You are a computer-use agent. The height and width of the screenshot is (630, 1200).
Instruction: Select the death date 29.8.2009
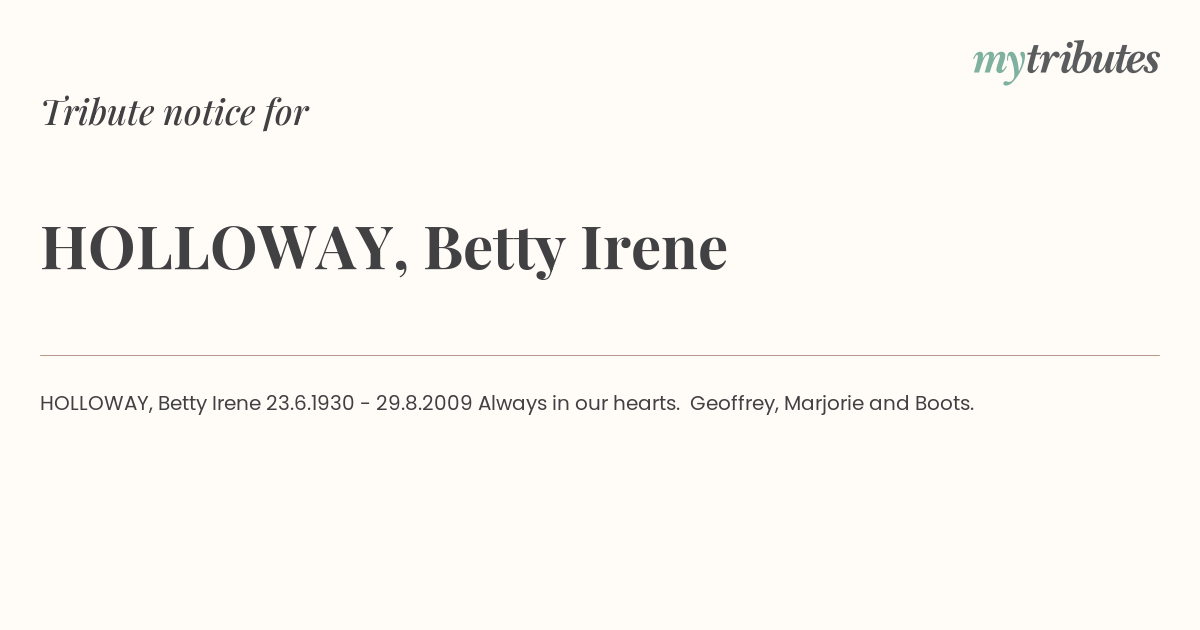point(424,403)
